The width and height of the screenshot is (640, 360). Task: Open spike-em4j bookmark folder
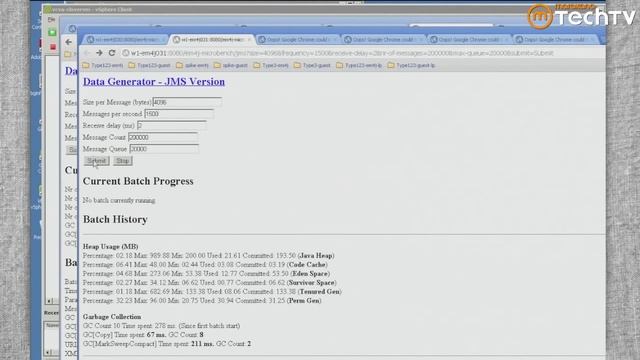coord(192,65)
